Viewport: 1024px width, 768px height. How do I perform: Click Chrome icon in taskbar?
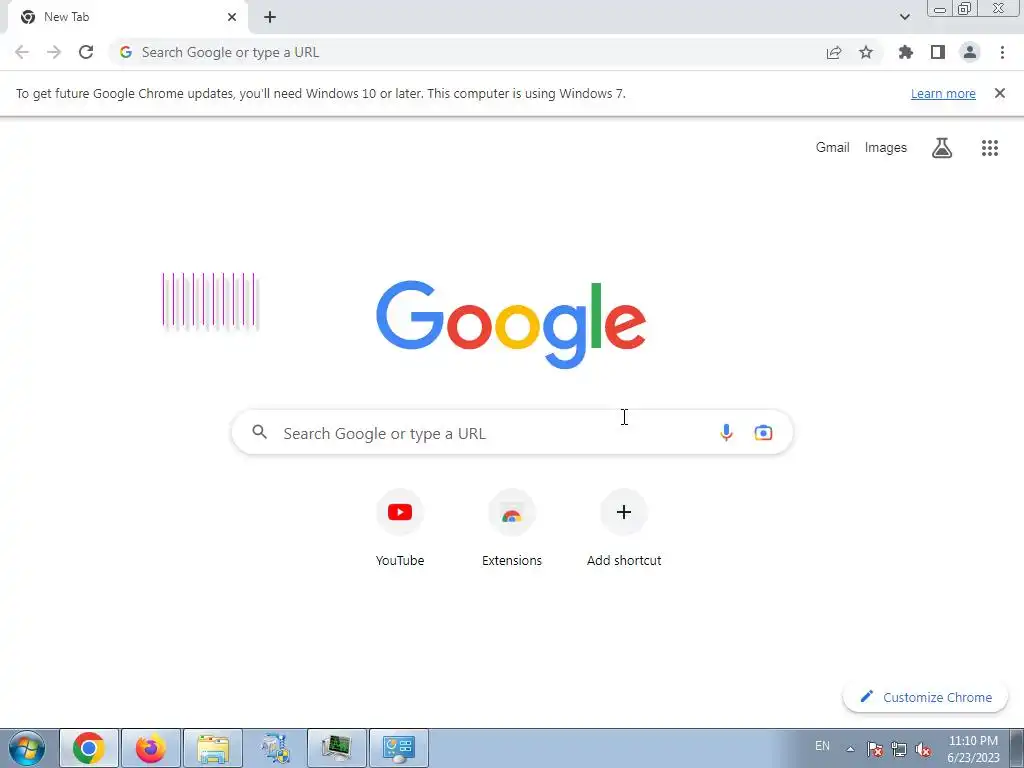coord(89,748)
